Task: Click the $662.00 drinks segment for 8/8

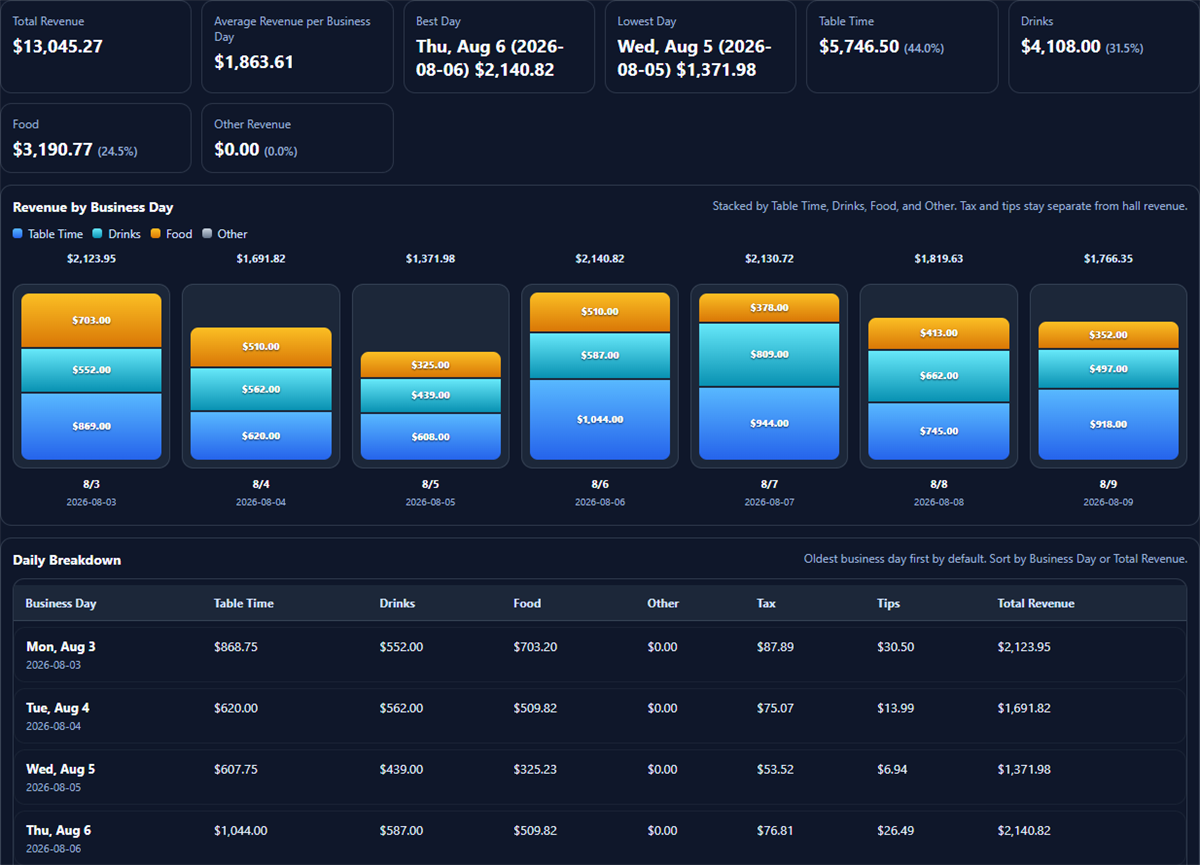Action: (939, 376)
